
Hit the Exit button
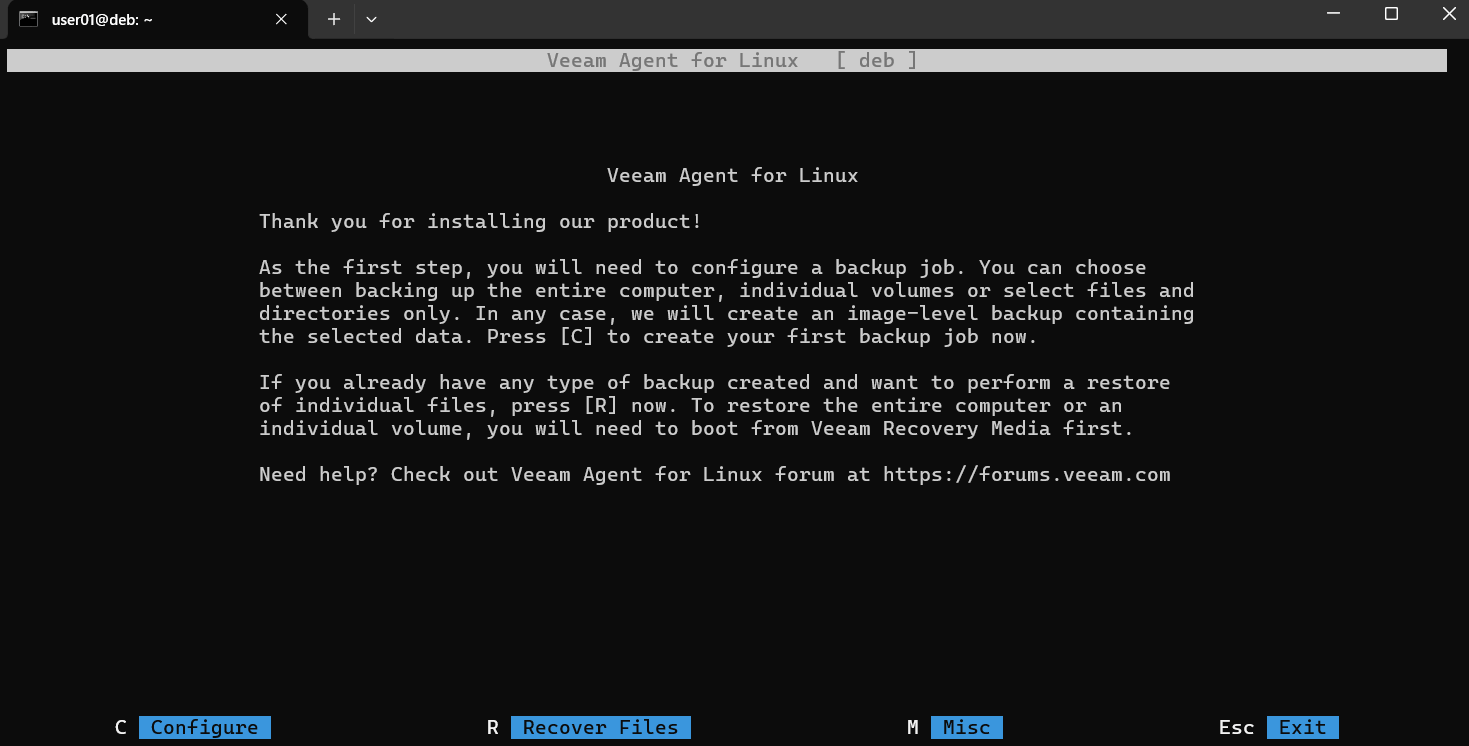(x=1302, y=728)
